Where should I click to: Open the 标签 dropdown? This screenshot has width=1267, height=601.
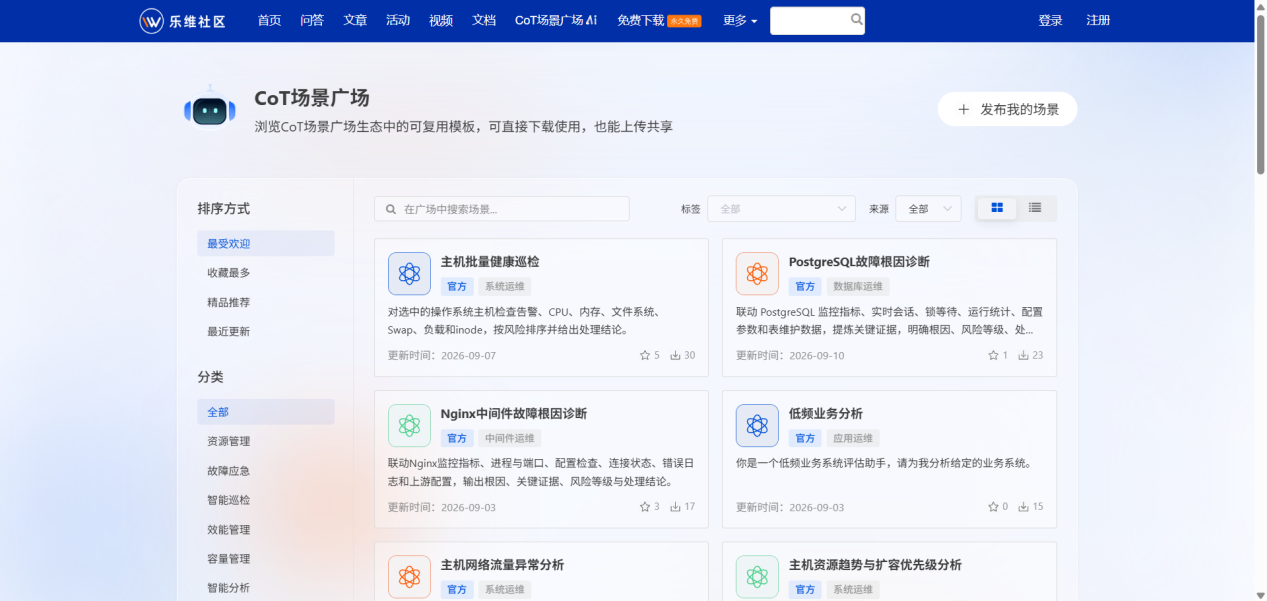(781, 209)
